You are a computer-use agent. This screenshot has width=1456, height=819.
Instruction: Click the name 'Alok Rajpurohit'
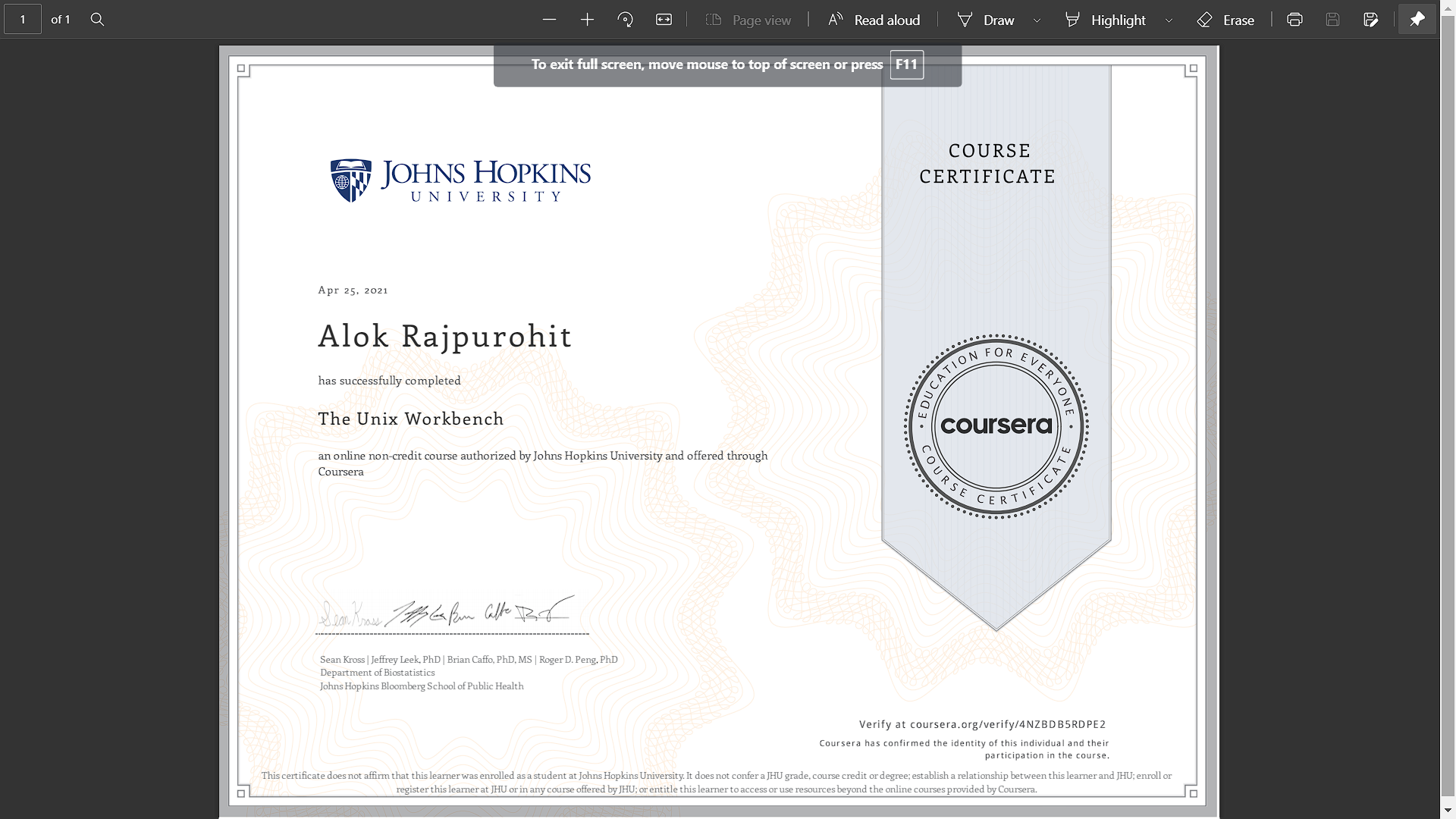point(444,336)
